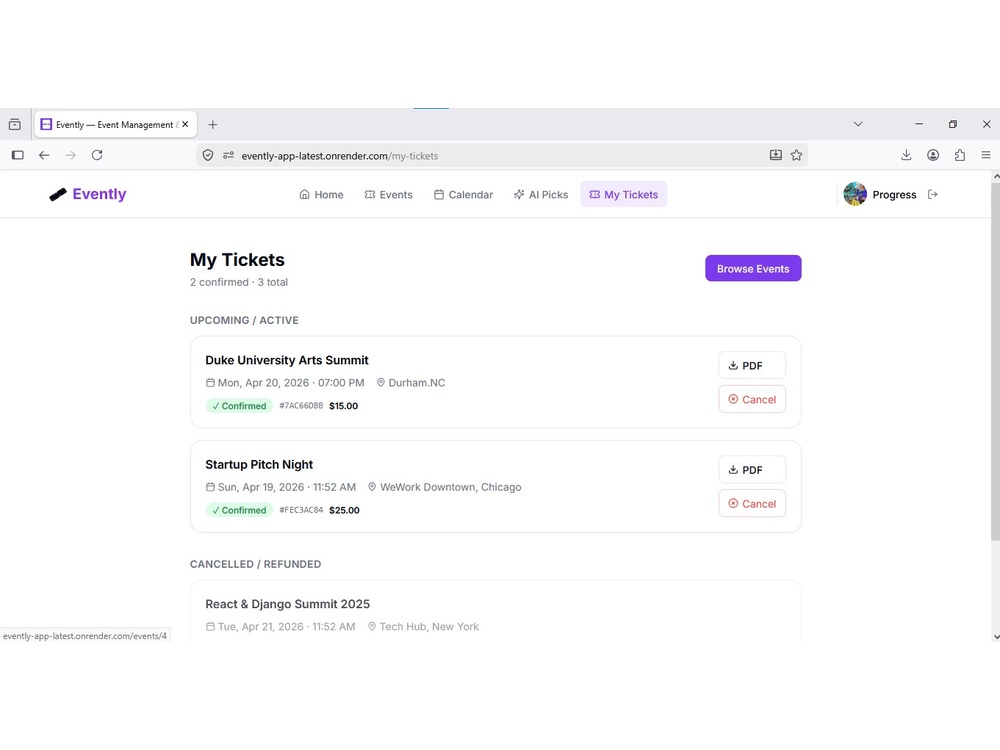Open the browser hamburger menu
This screenshot has height=750, width=1000.
click(x=986, y=155)
